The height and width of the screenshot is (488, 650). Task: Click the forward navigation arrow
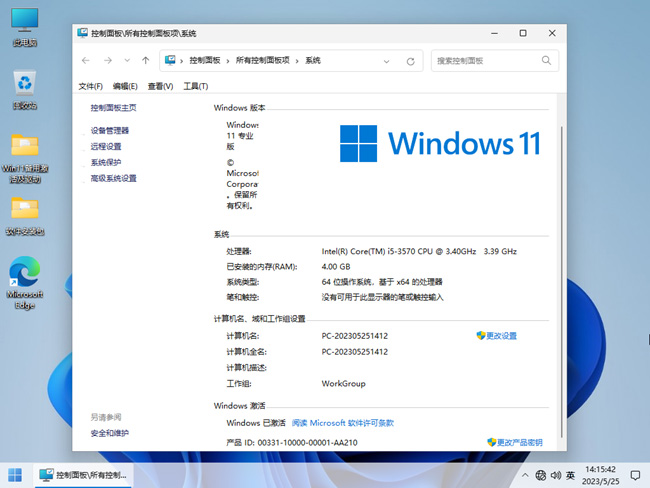click(x=108, y=61)
